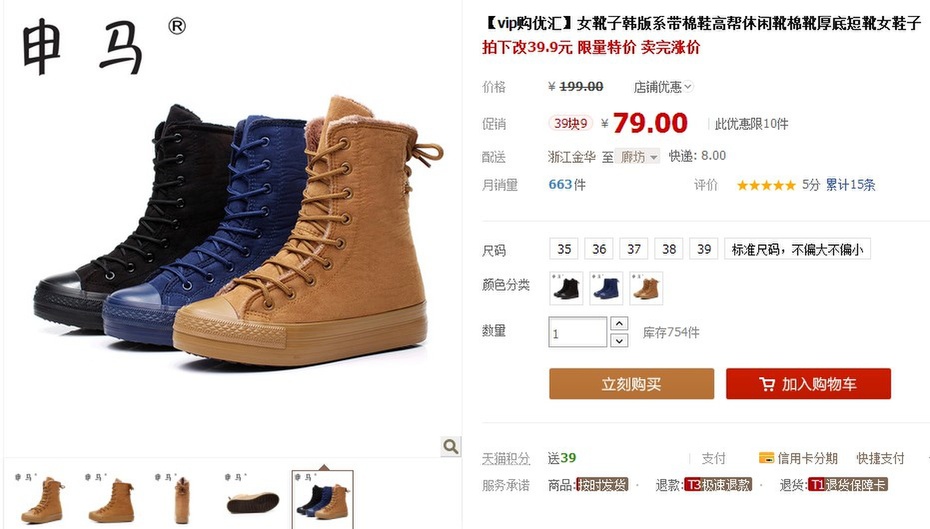
Task: Open the 廊坊 delivery destination dropdown
Action: [638, 157]
